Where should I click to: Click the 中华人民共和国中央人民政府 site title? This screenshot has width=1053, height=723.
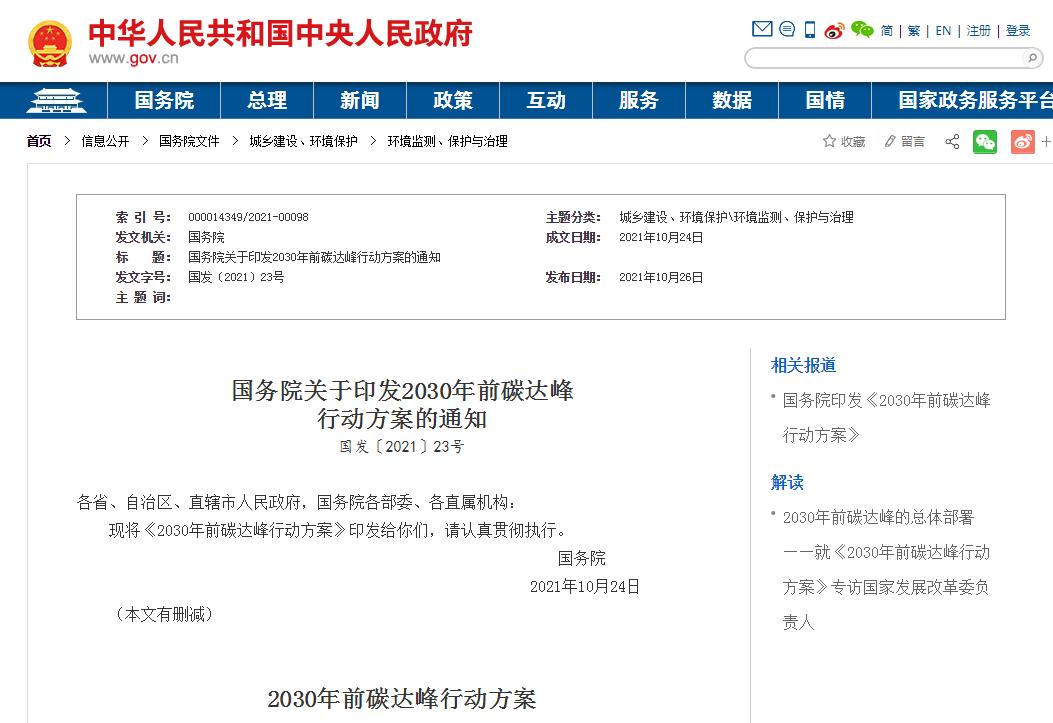click(x=280, y=34)
